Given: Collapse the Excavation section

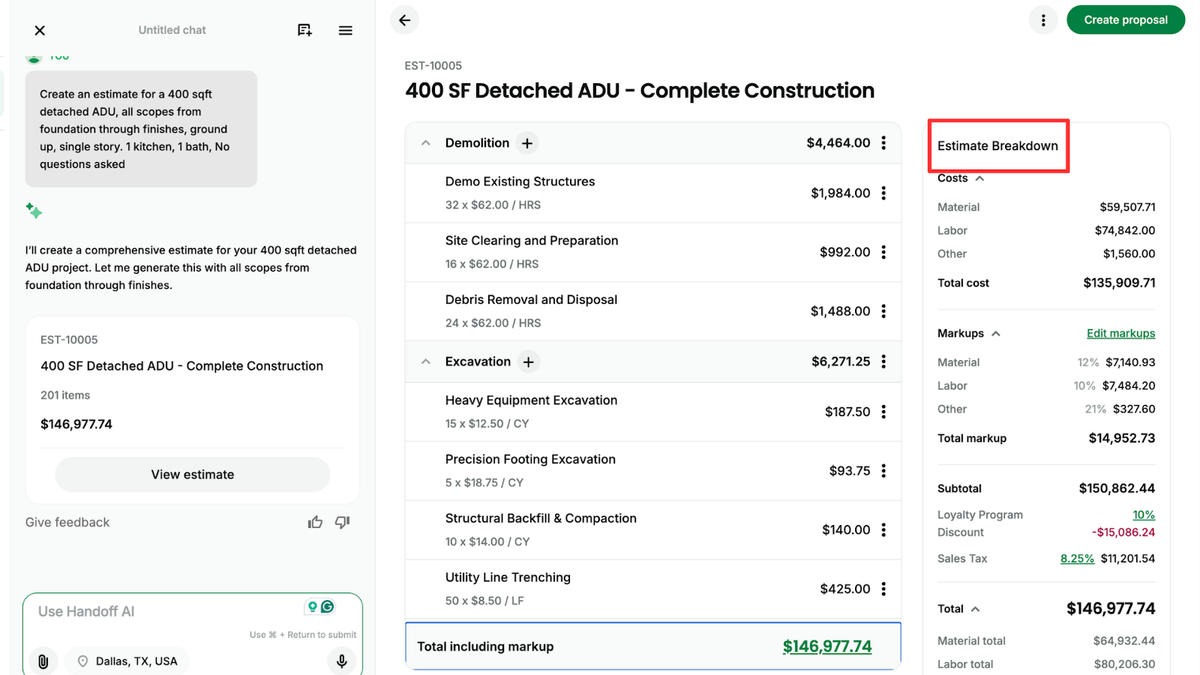Looking at the screenshot, I should [426, 362].
